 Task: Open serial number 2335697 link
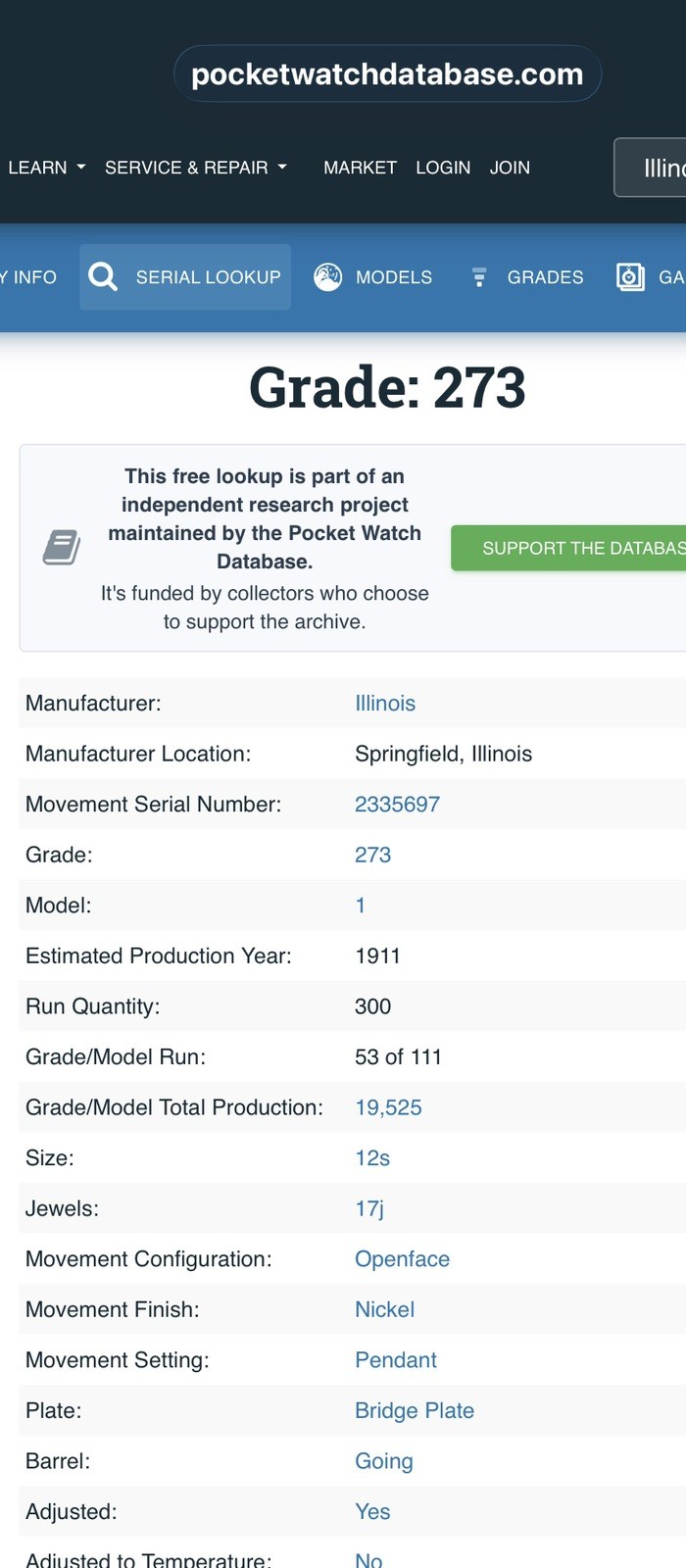[397, 804]
